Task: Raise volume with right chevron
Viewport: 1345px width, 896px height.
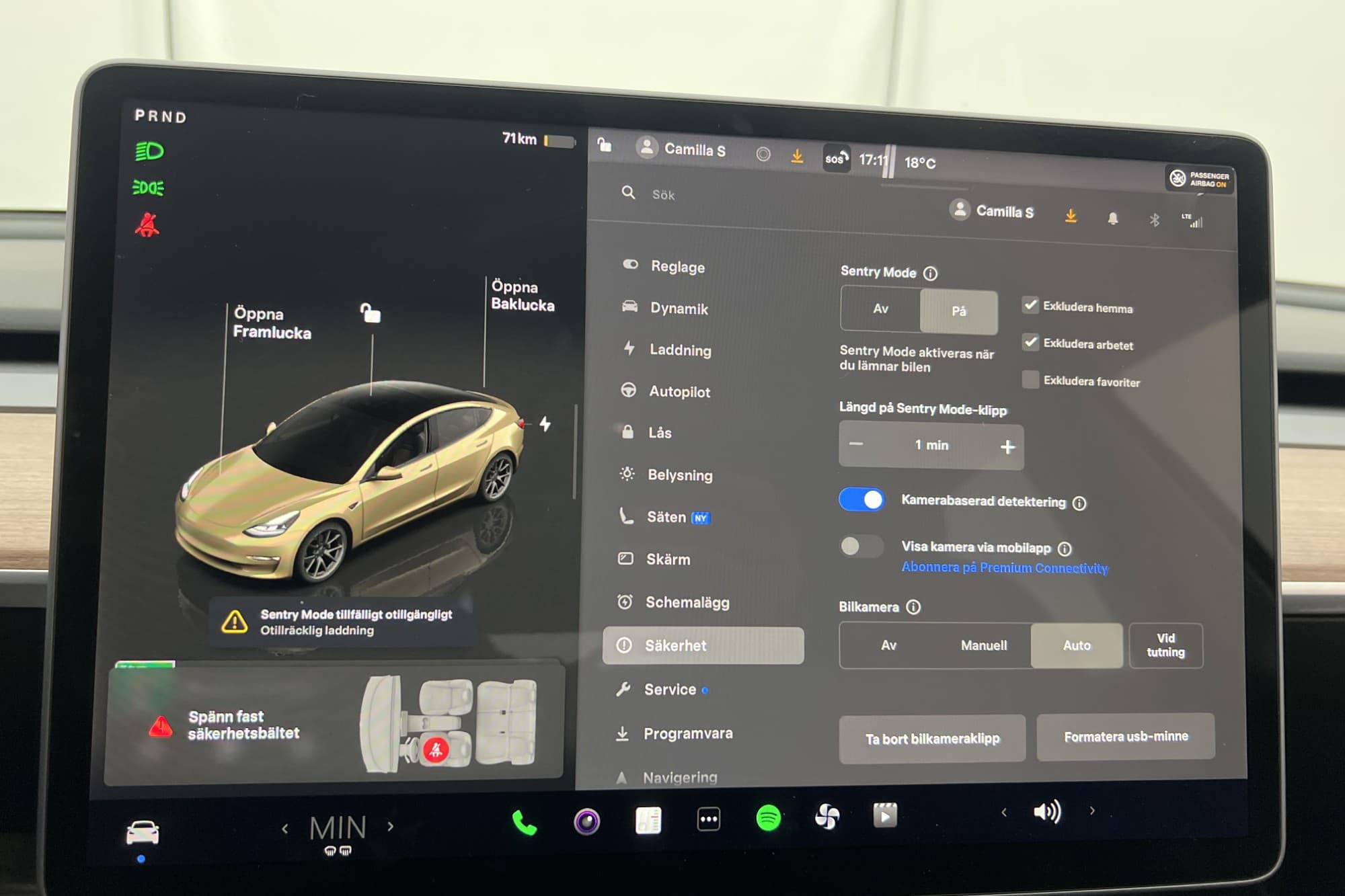Action: click(1092, 811)
